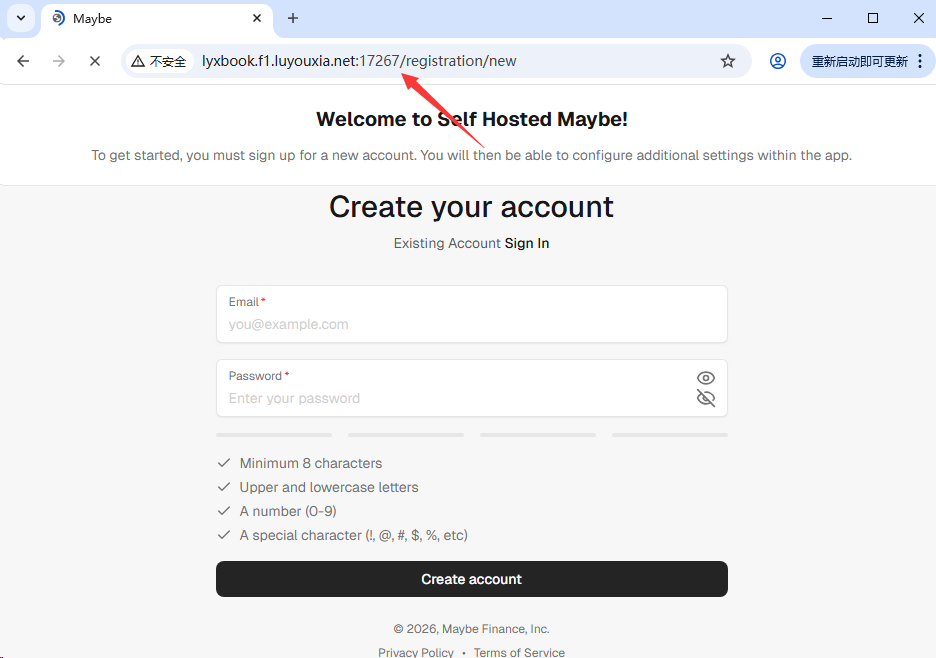The width and height of the screenshot is (936, 658).
Task: Stop page loading with X icon
Action: (95, 61)
